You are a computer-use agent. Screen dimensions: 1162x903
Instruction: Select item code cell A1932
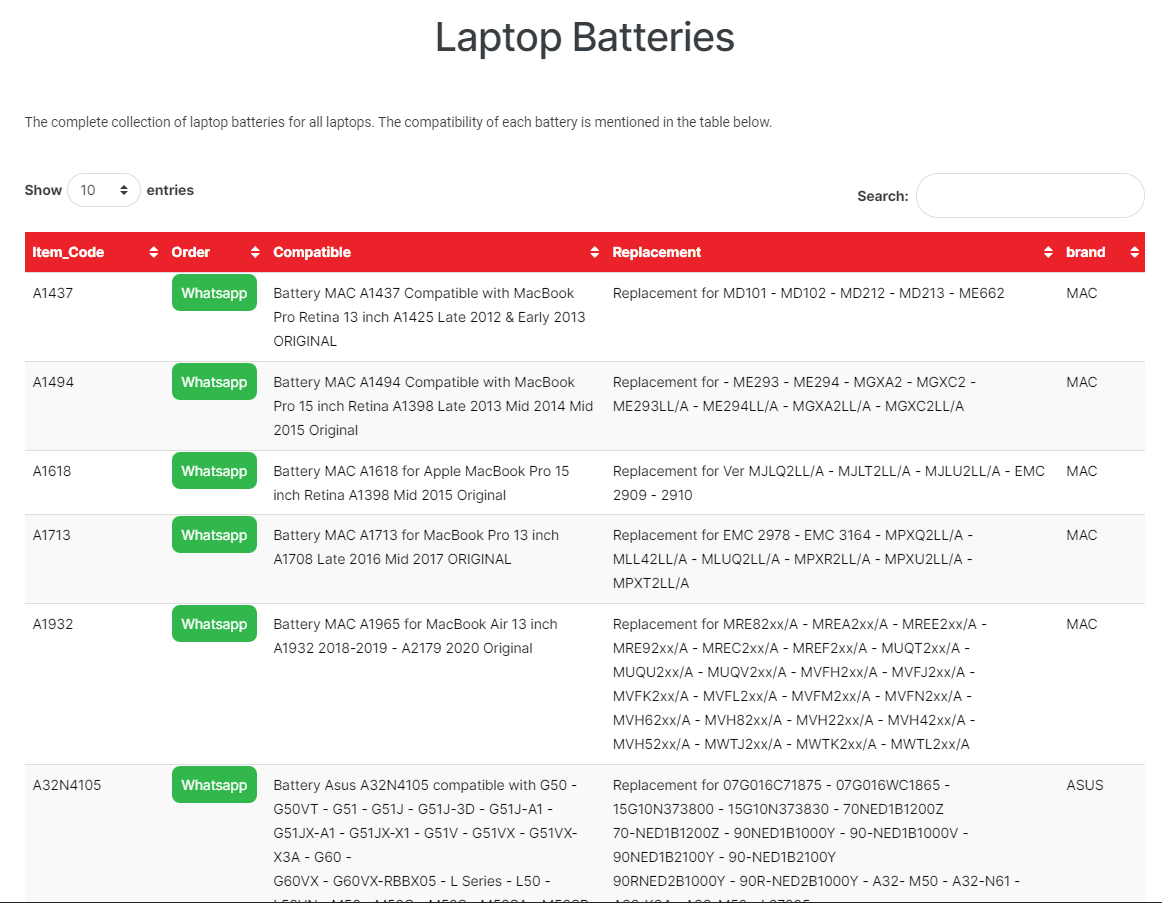(x=53, y=624)
